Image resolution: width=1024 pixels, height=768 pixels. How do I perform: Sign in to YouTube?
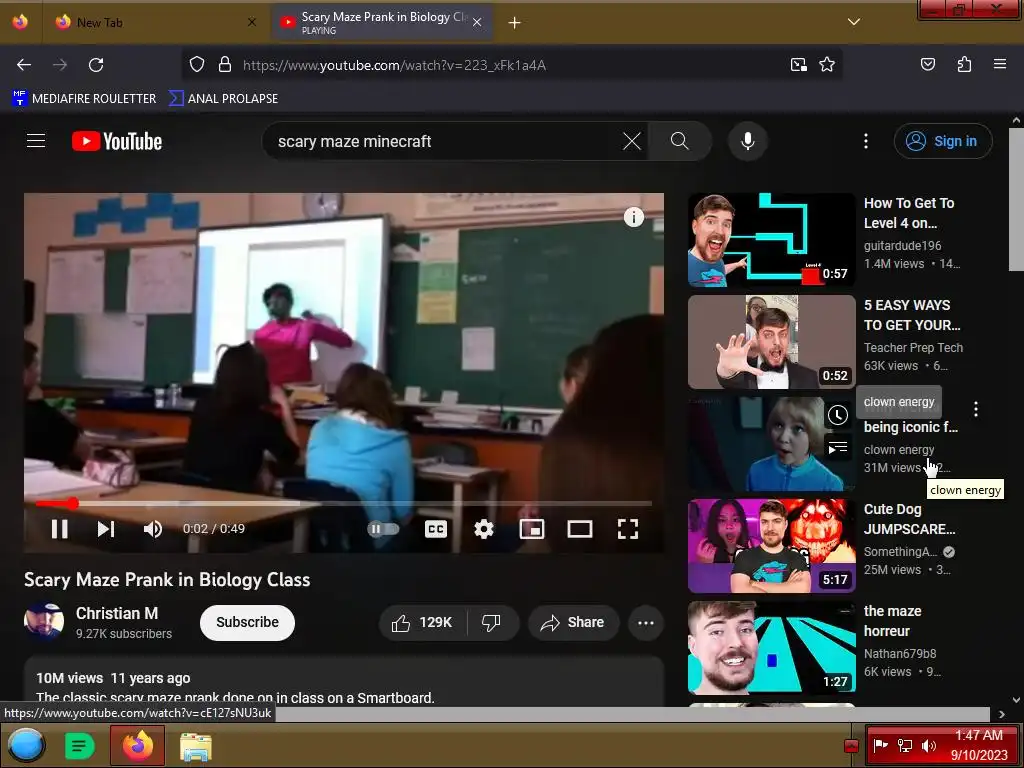(x=942, y=141)
